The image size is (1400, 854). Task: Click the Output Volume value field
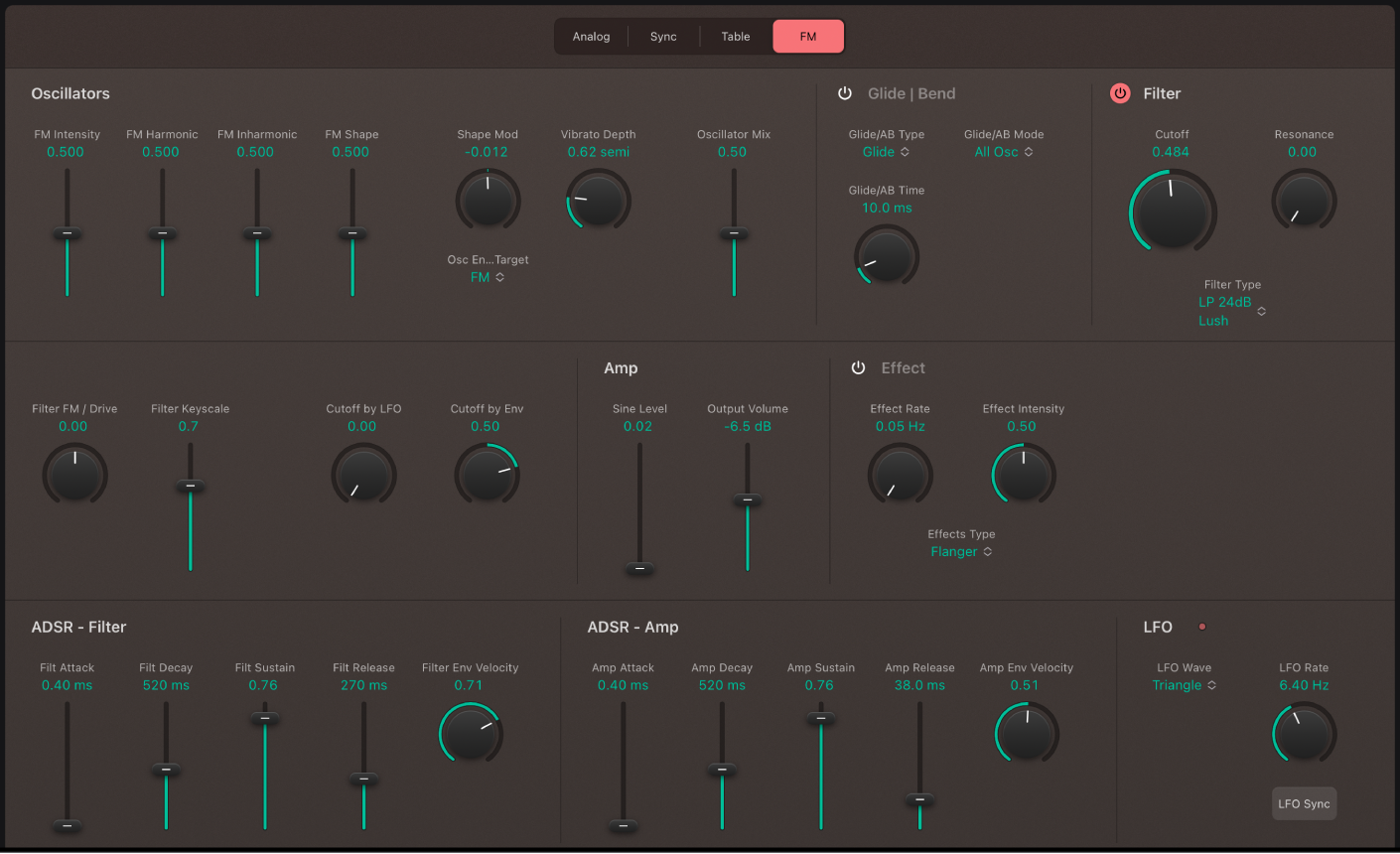[748, 426]
